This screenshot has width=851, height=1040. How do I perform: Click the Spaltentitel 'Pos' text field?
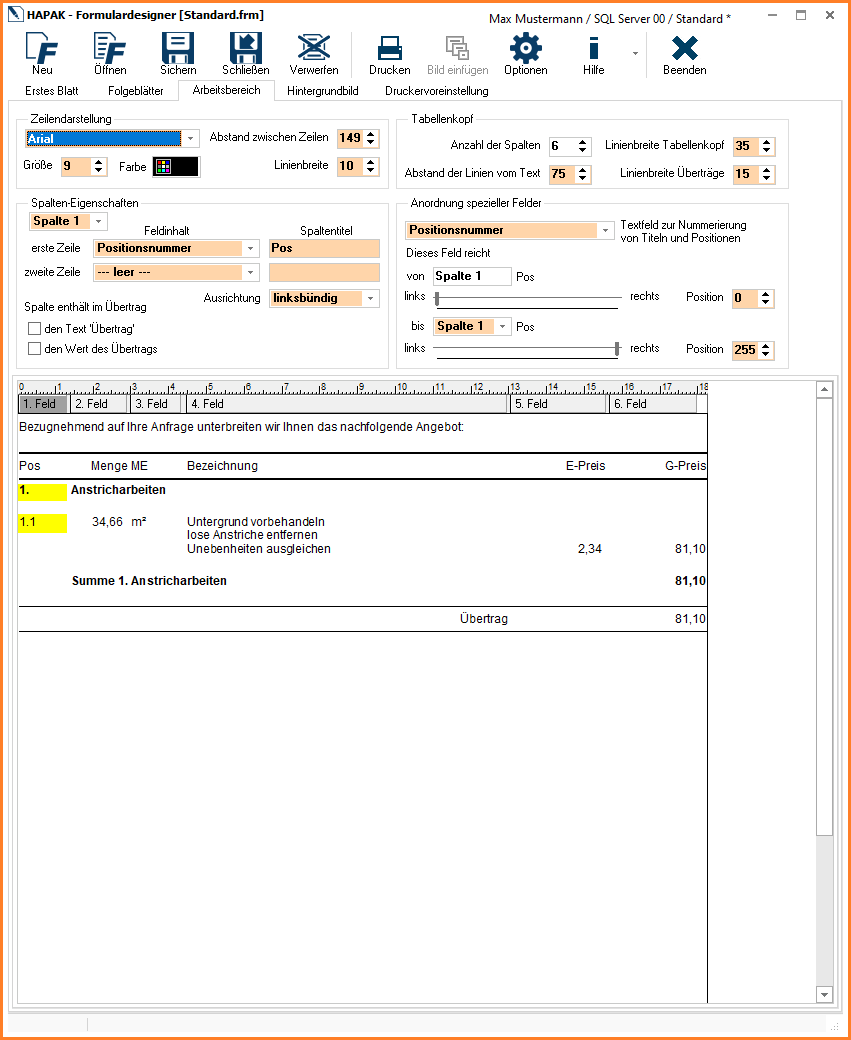324,248
